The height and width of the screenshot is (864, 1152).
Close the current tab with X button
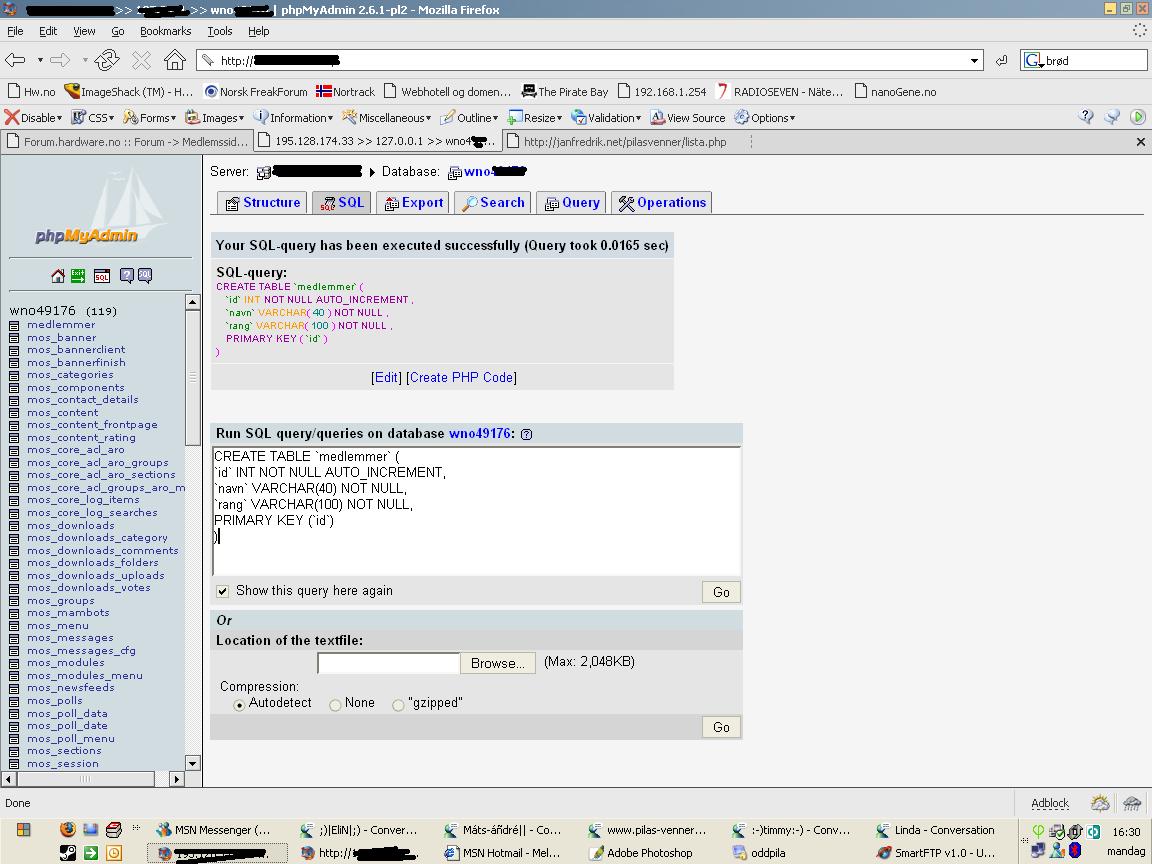(1140, 142)
